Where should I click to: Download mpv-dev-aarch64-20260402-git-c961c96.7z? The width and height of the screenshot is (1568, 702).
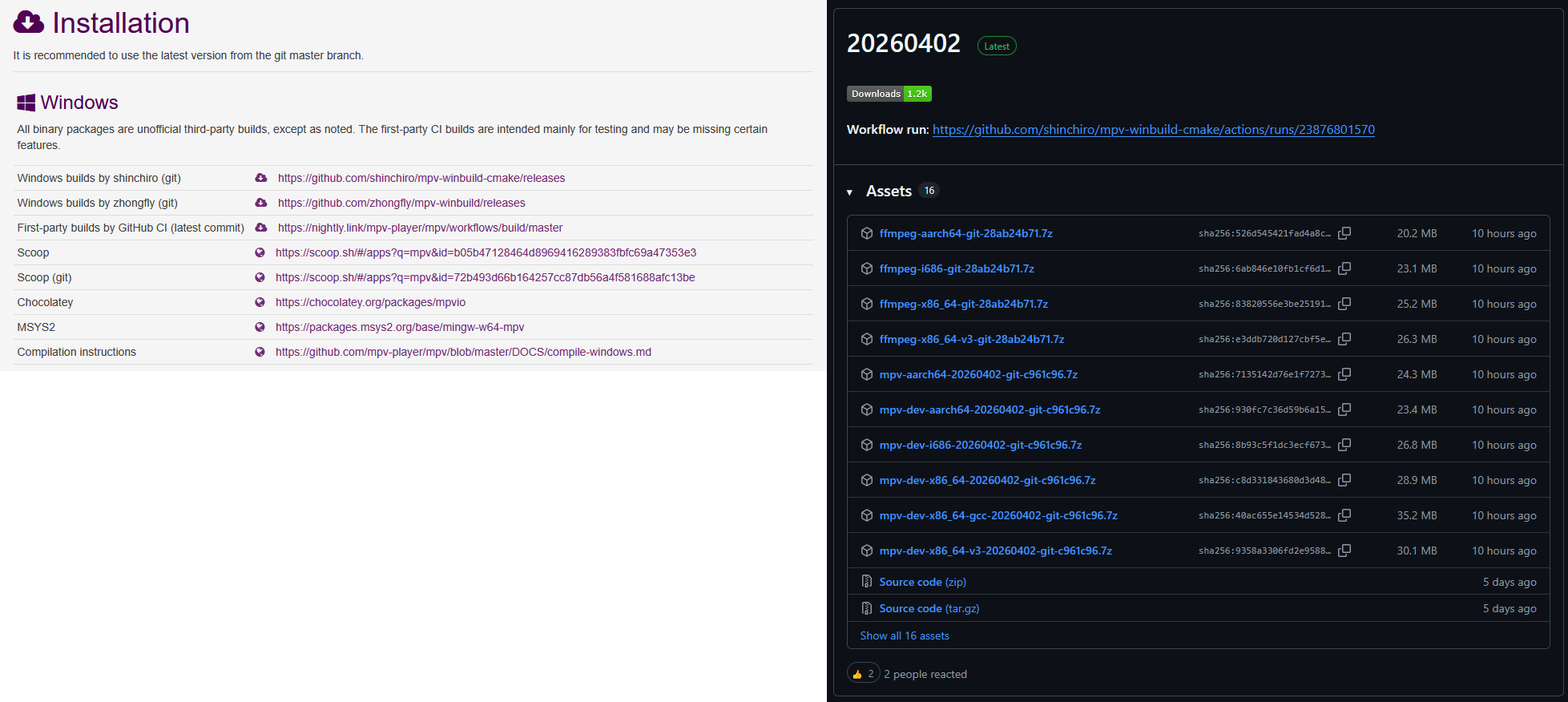[x=990, y=409]
